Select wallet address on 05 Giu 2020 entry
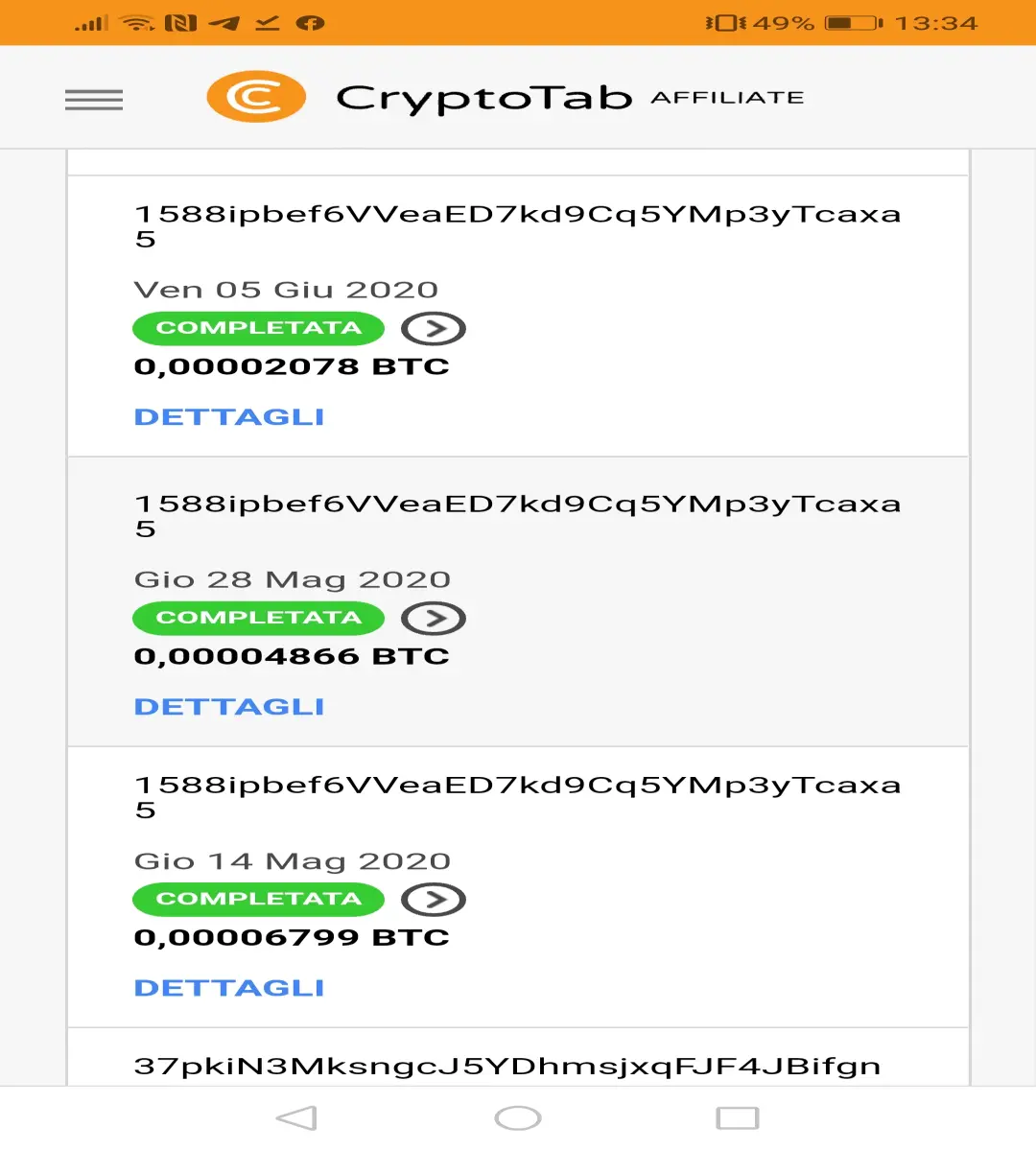Image resolution: width=1036 pixels, height=1151 pixels. (x=518, y=226)
